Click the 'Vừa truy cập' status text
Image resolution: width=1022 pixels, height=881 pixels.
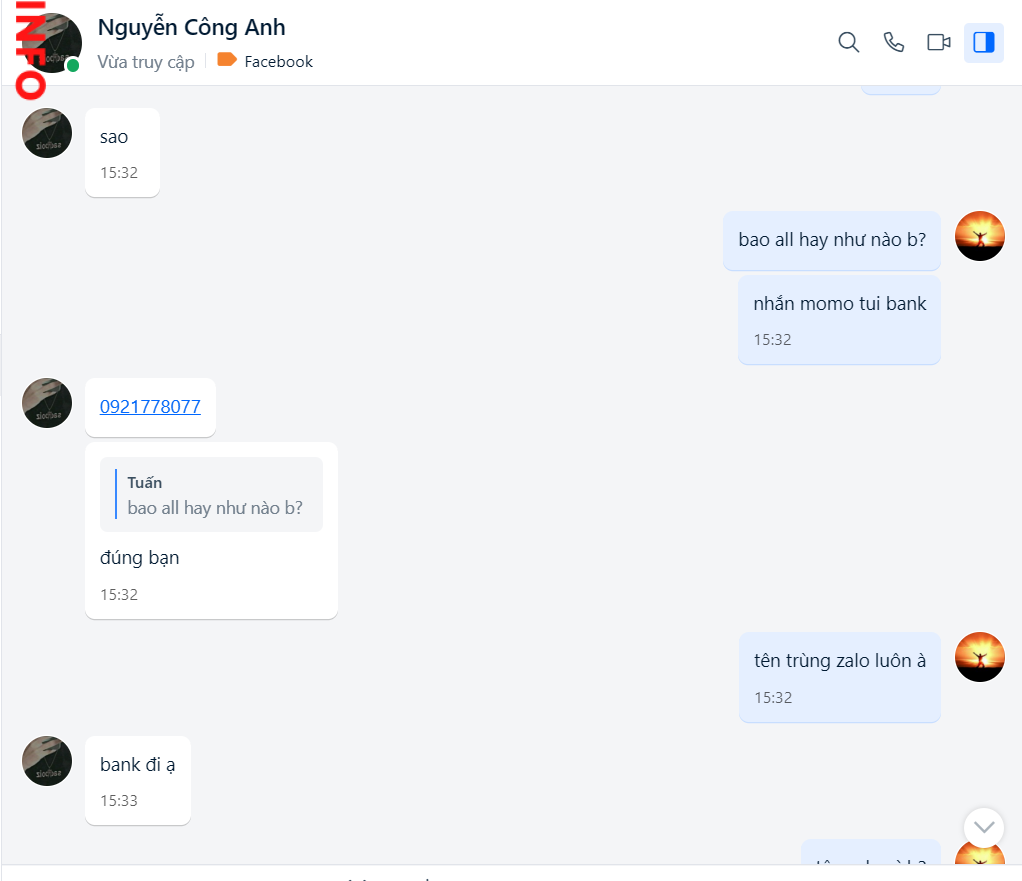[x=146, y=61]
